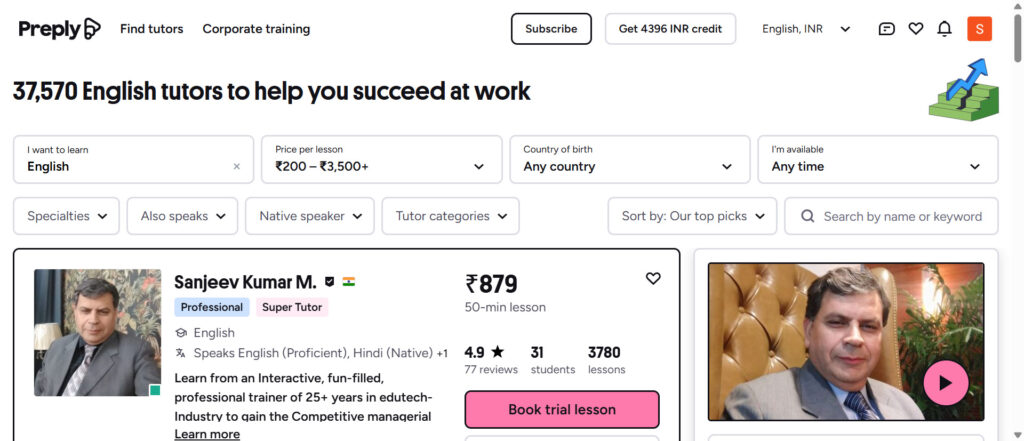This screenshot has height=441, width=1024.
Task: Clear the English language selection
Action: click(237, 167)
